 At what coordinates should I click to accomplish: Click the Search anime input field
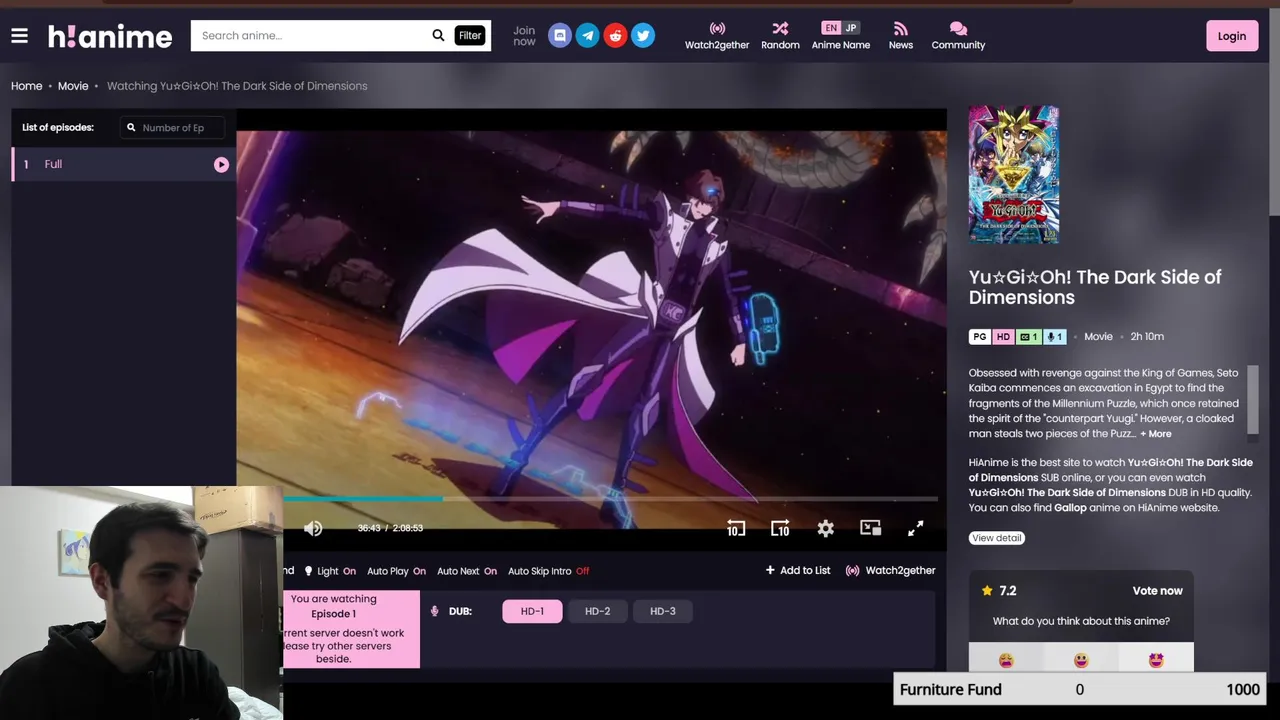[x=310, y=35]
